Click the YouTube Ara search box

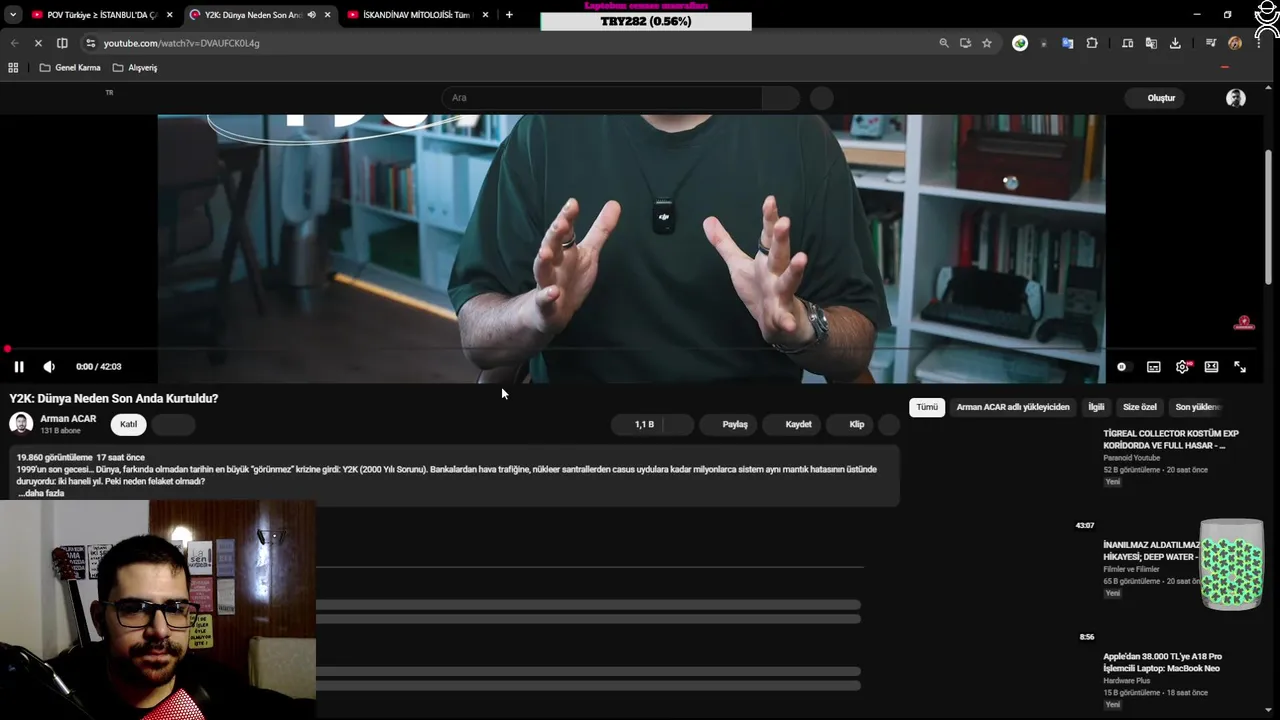coord(602,98)
